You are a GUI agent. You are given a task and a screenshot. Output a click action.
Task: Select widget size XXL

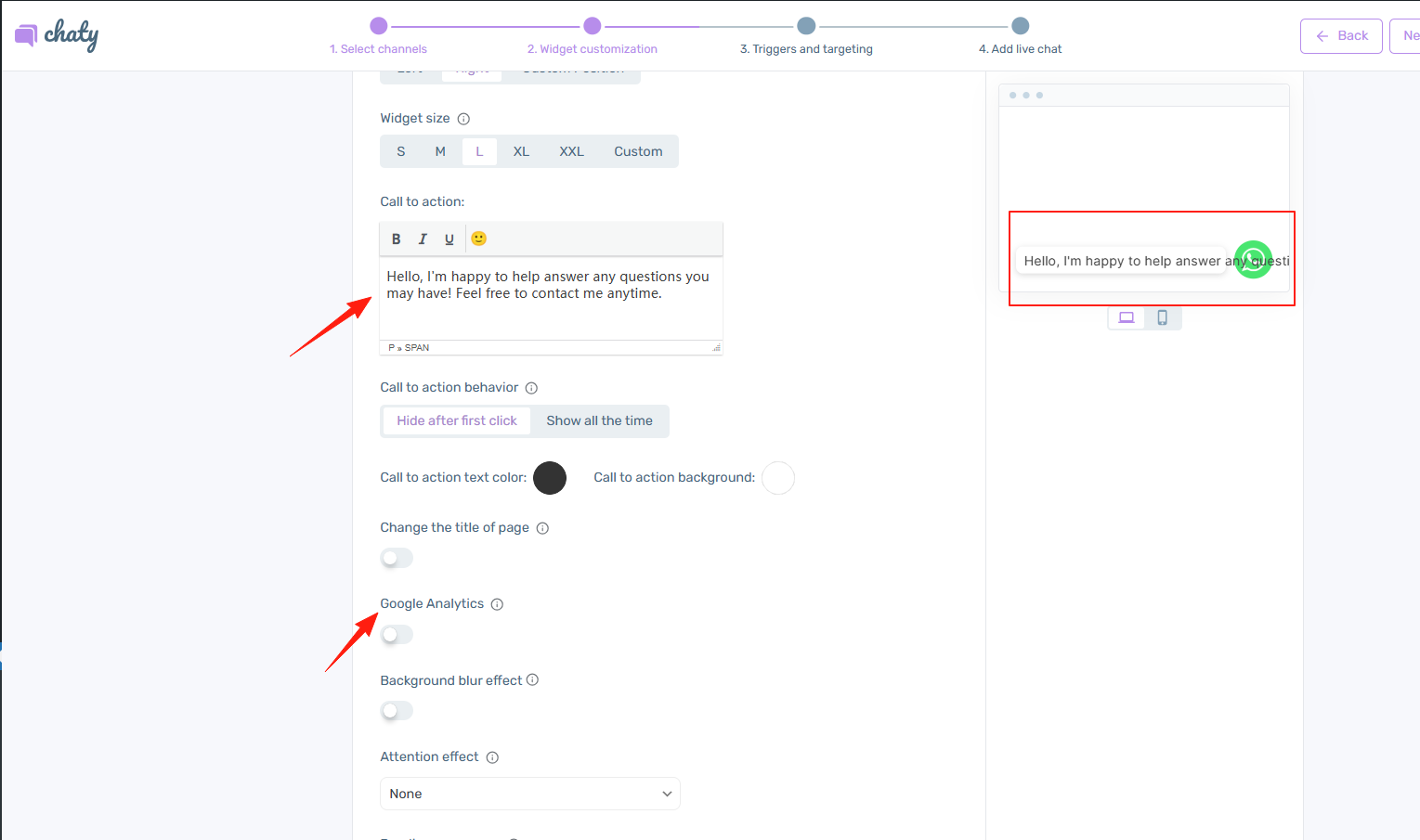(571, 151)
